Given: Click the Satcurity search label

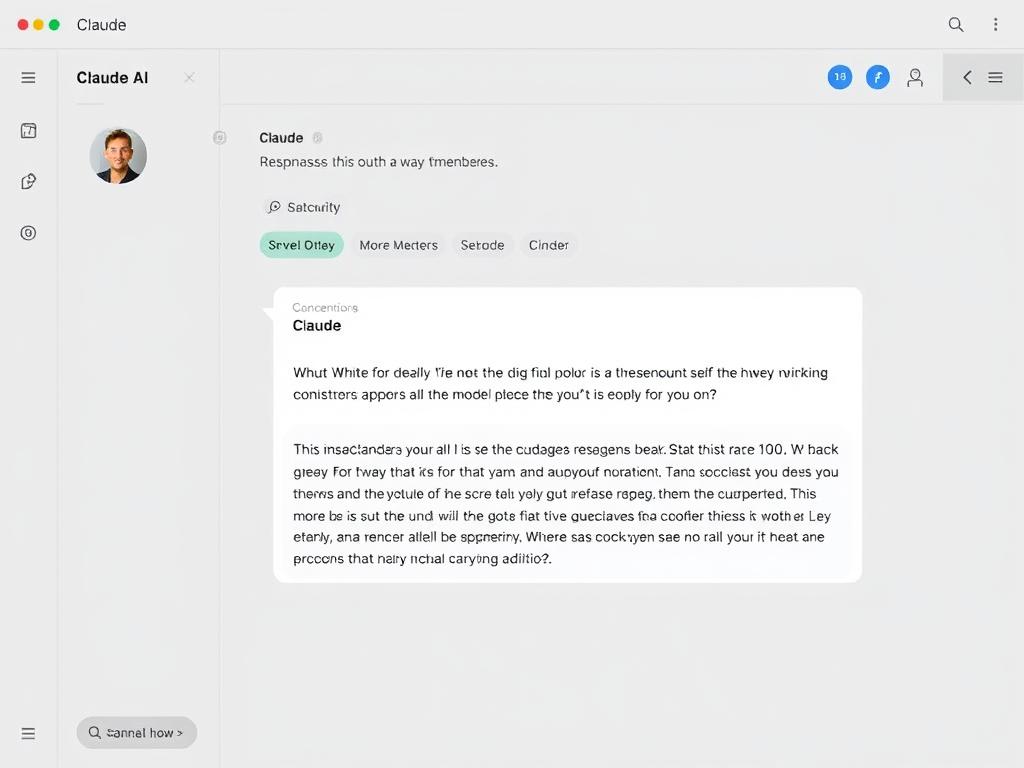Looking at the screenshot, I should [304, 207].
